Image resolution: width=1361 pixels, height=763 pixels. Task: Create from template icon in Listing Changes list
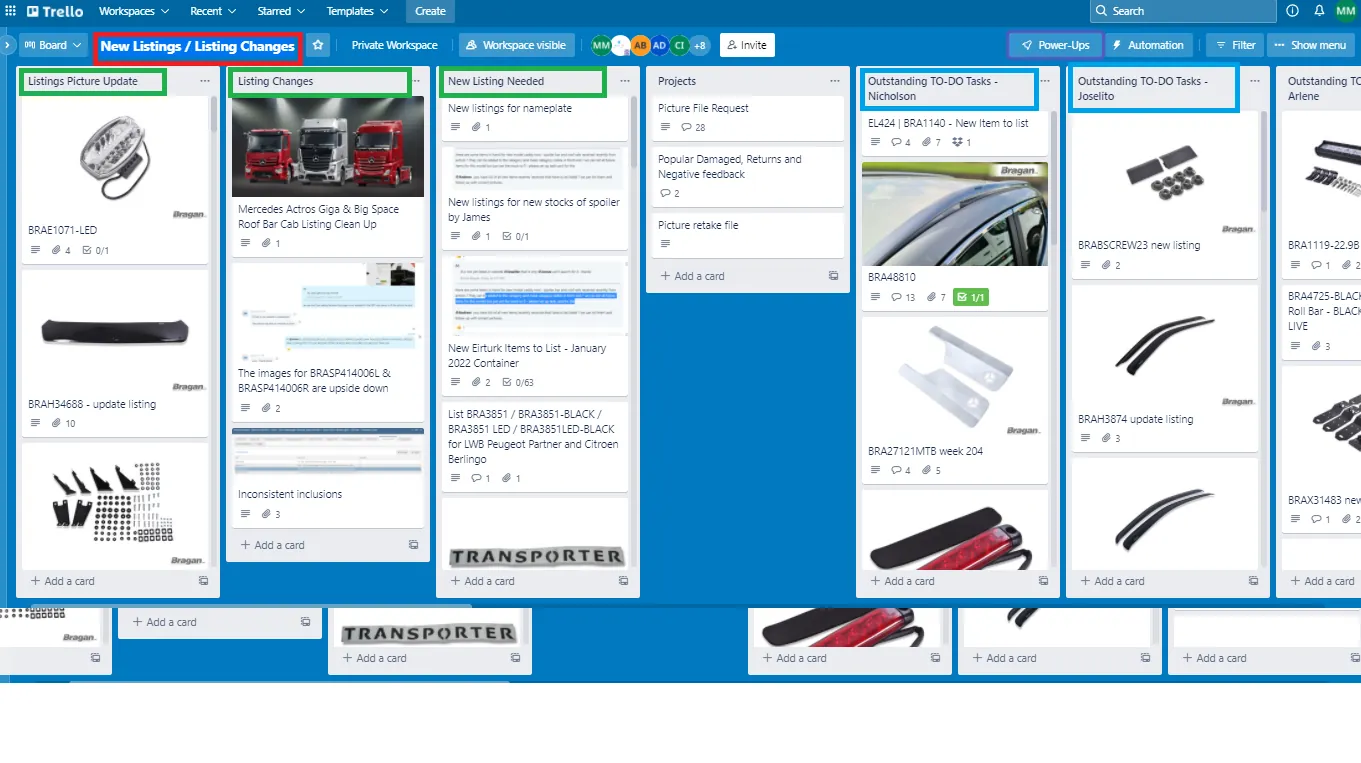pos(414,545)
